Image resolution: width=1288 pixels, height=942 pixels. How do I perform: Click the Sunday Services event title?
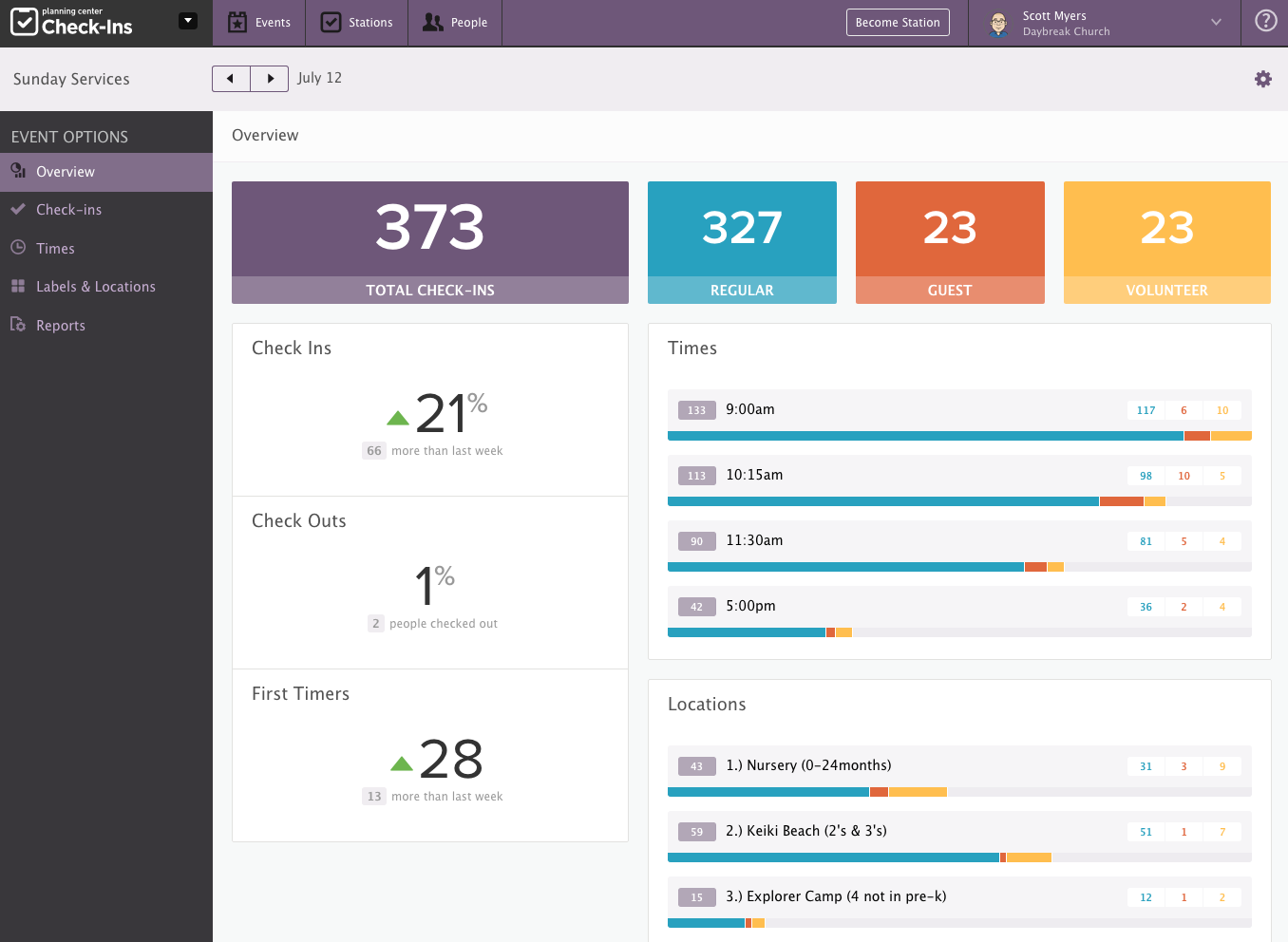tap(71, 79)
